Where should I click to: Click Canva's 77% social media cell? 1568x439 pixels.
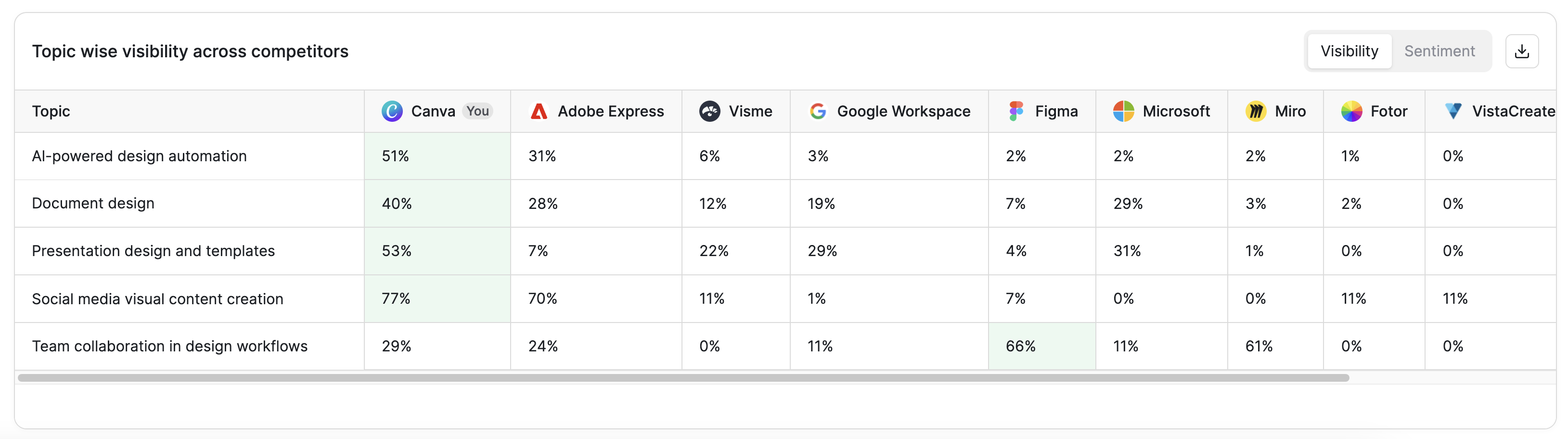click(x=437, y=299)
